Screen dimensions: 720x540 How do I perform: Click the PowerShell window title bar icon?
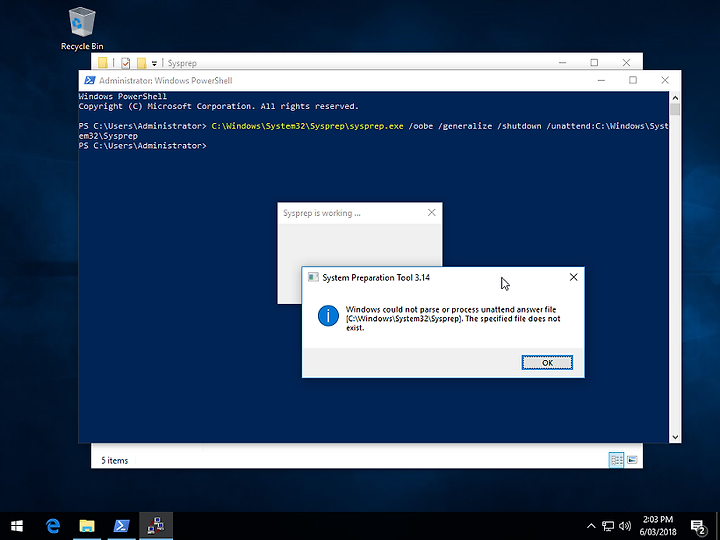(90, 80)
